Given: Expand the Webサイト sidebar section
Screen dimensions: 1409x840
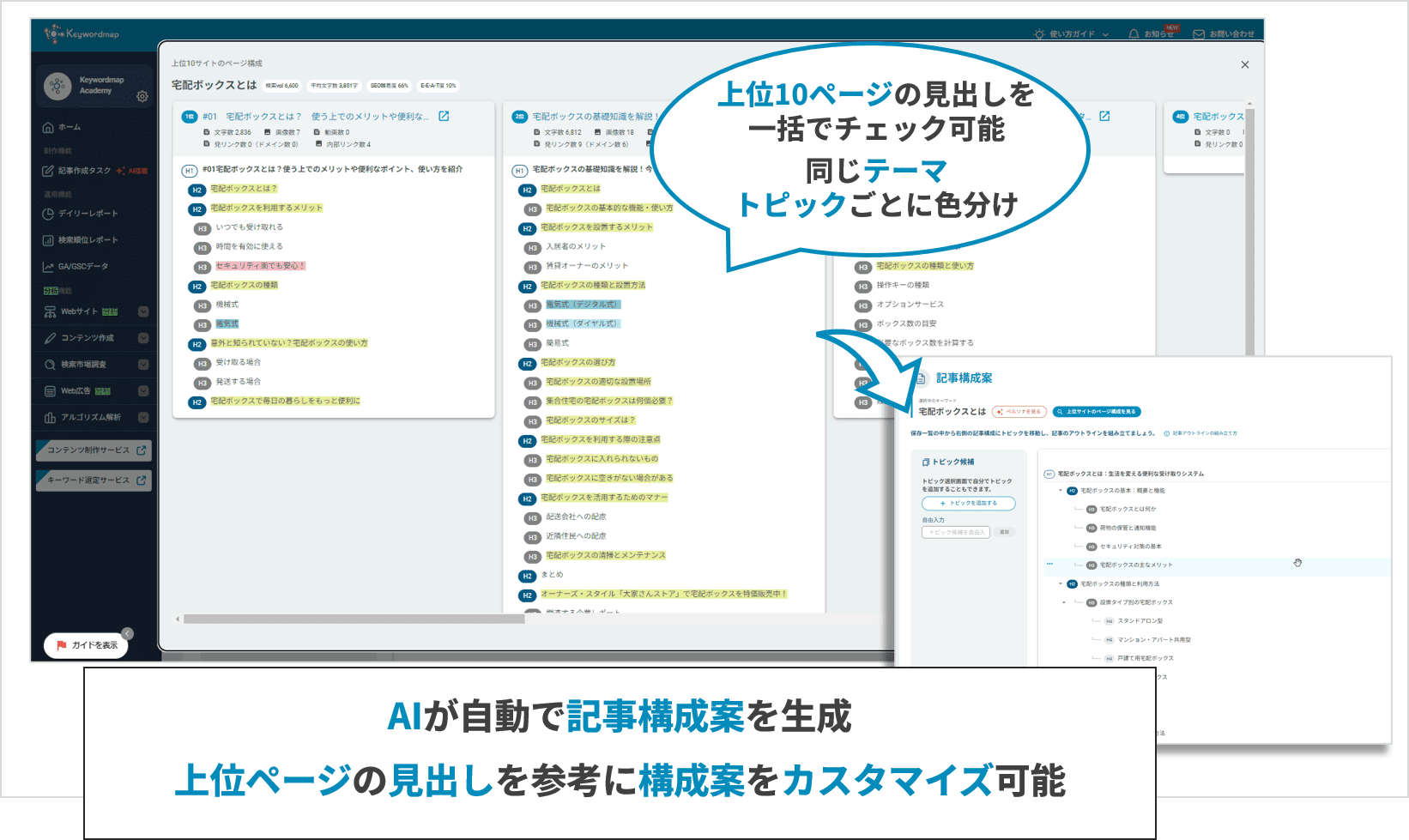Looking at the screenshot, I should (x=143, y=311).
